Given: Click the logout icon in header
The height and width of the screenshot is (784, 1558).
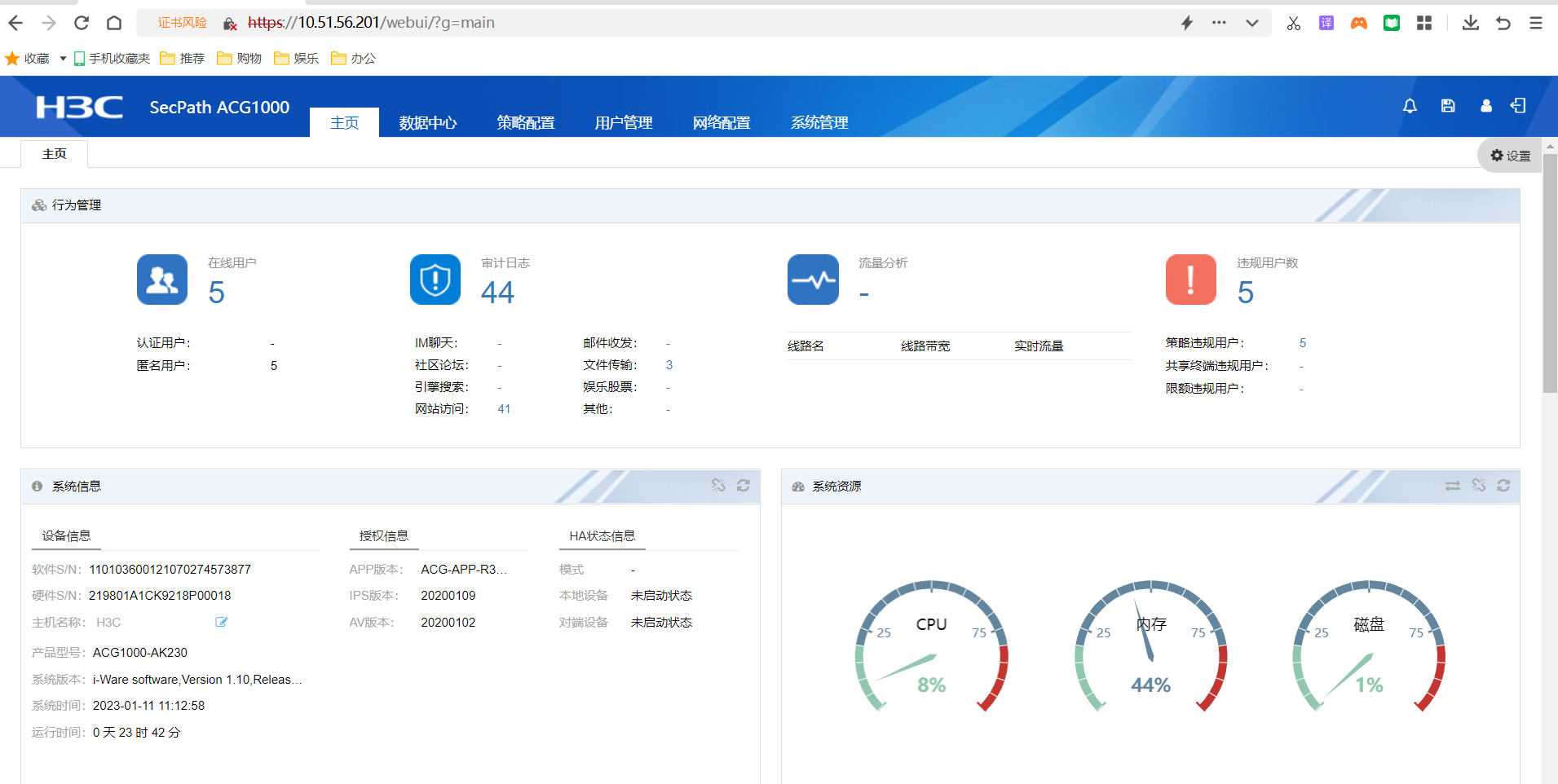Looking at the screenshot, I should coord(1518,106).
